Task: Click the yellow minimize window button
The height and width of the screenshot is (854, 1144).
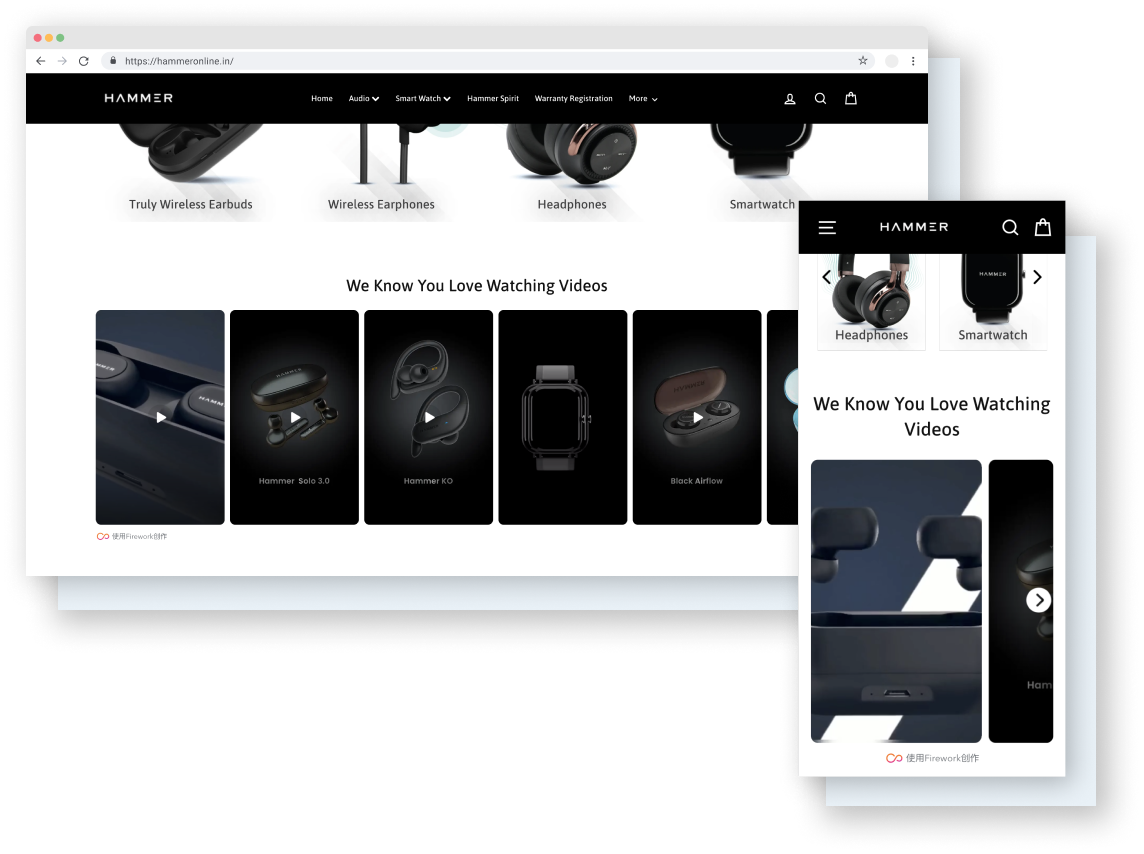Action: click(49, 38)
